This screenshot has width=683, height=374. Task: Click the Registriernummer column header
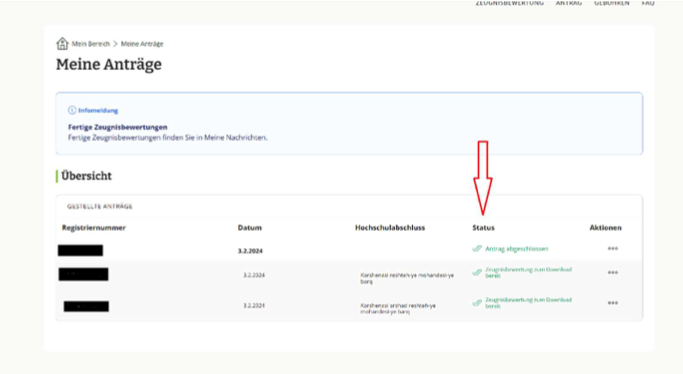[94, 228]
